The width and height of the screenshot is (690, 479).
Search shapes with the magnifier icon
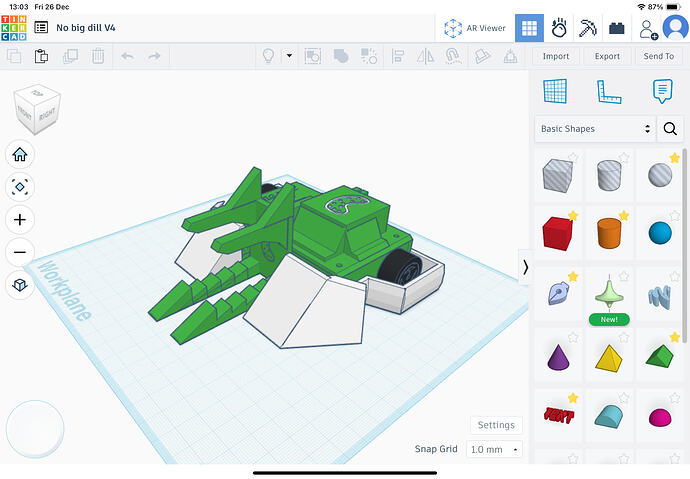(670, 129)
